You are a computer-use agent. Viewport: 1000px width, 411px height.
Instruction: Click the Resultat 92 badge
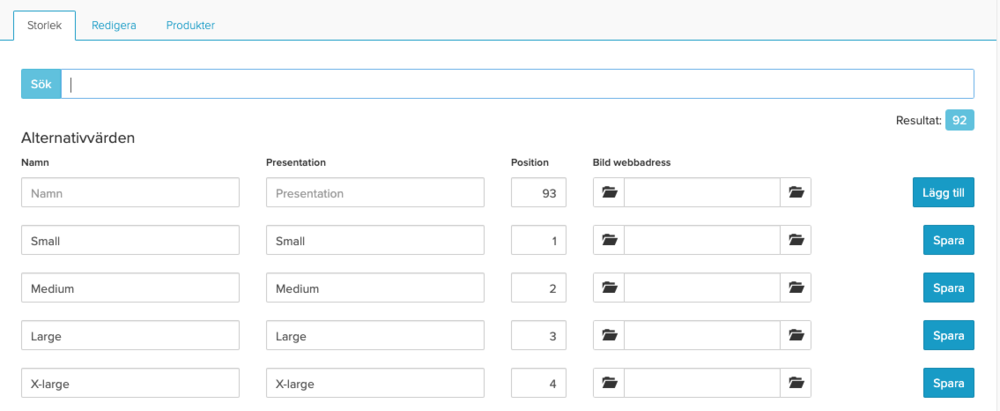coord(959,120)
